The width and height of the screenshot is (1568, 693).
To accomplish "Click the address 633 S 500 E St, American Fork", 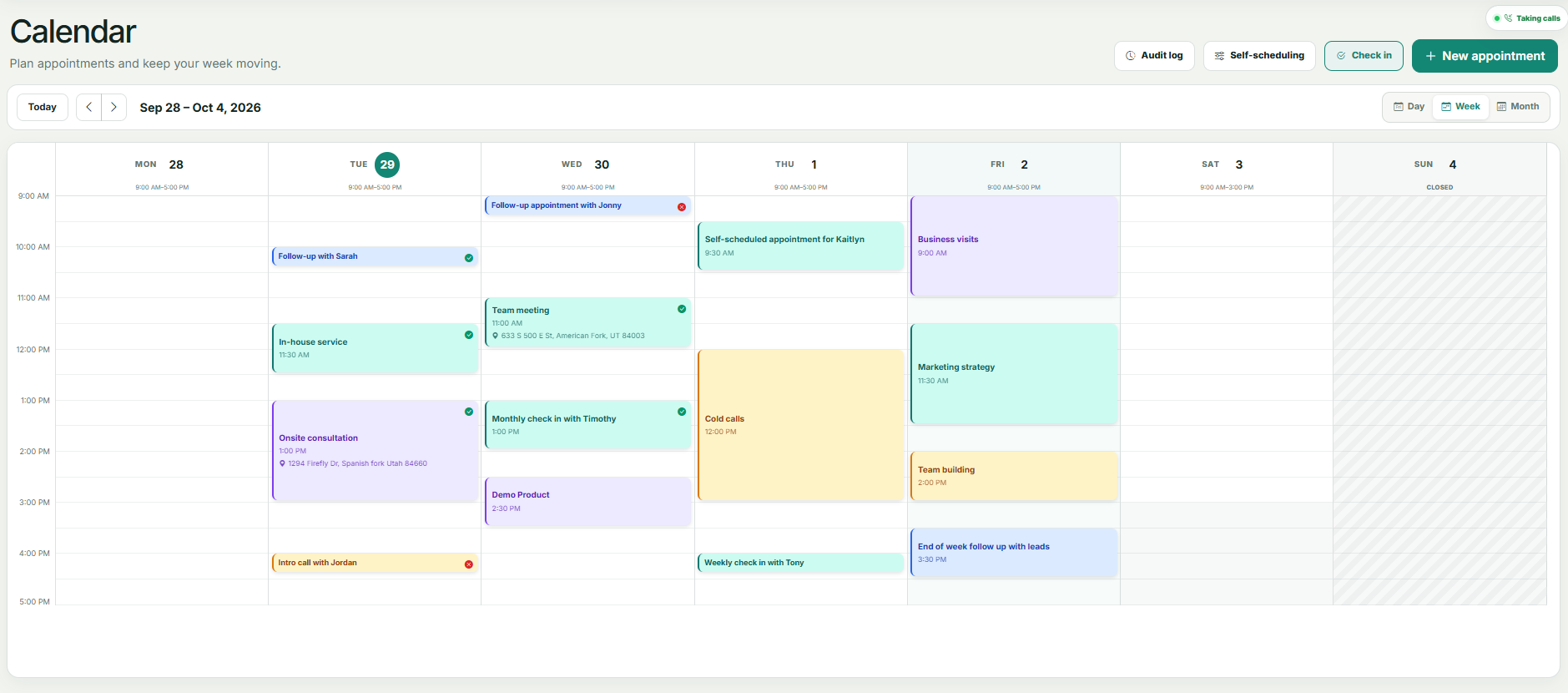I will pos(573,336).
